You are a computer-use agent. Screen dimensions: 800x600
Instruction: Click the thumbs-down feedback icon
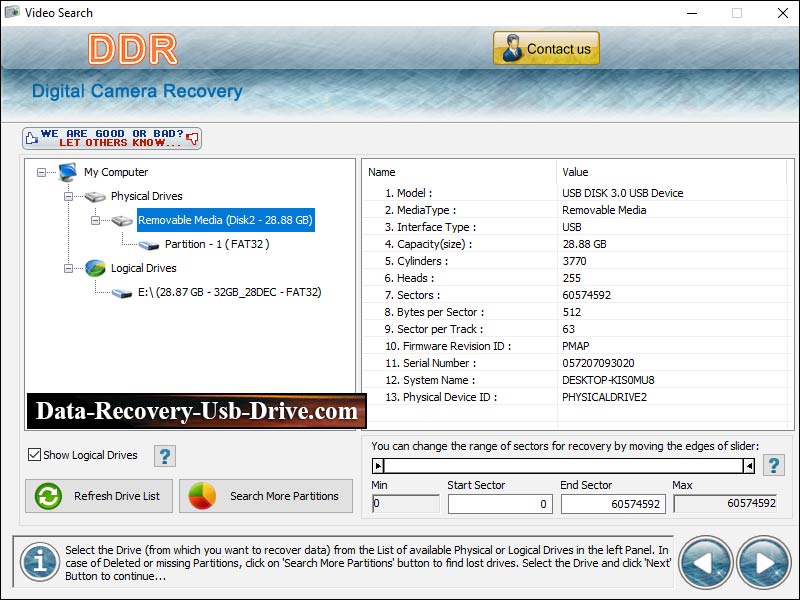point(192,138)
